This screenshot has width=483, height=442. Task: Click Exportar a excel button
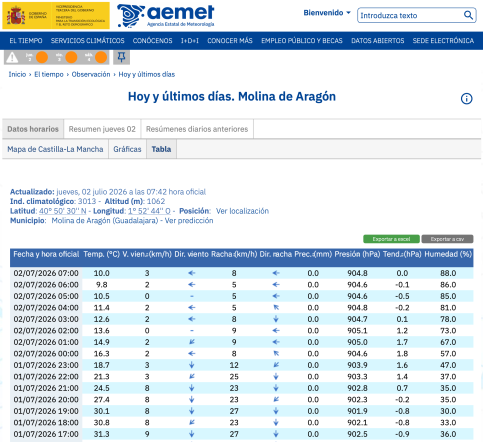(391, 239)
